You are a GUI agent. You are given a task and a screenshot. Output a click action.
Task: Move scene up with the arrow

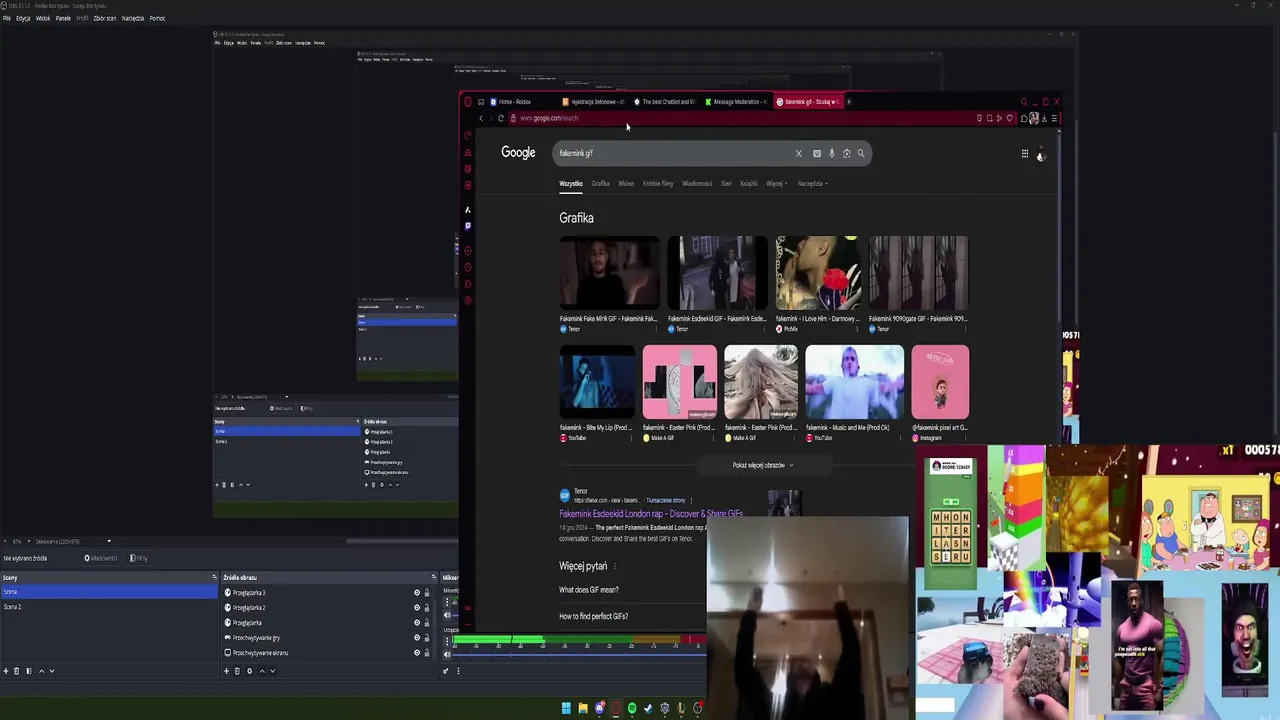click(41, 671)
